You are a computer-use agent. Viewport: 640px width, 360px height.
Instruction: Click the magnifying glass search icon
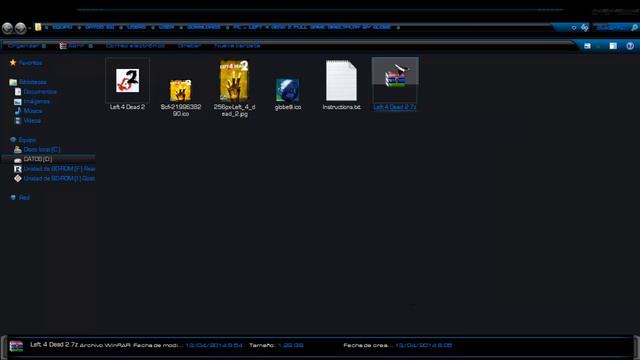click(x=634, y=28)
